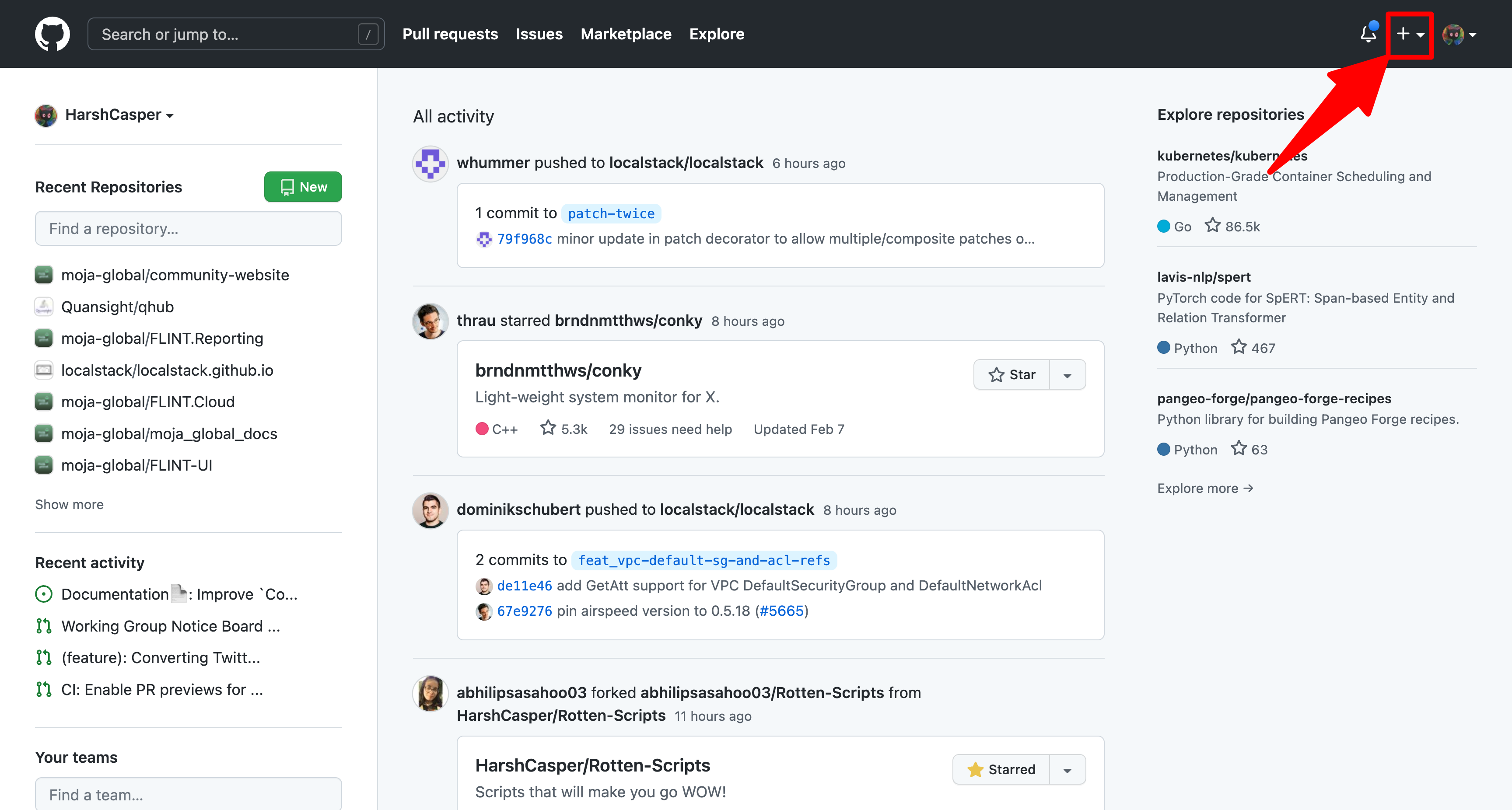The height and width of the screenshot is (810, 1512).
Task: Open localstack/localstack.github.io repository
Action: pyautogui.click(x=167, y=370)
